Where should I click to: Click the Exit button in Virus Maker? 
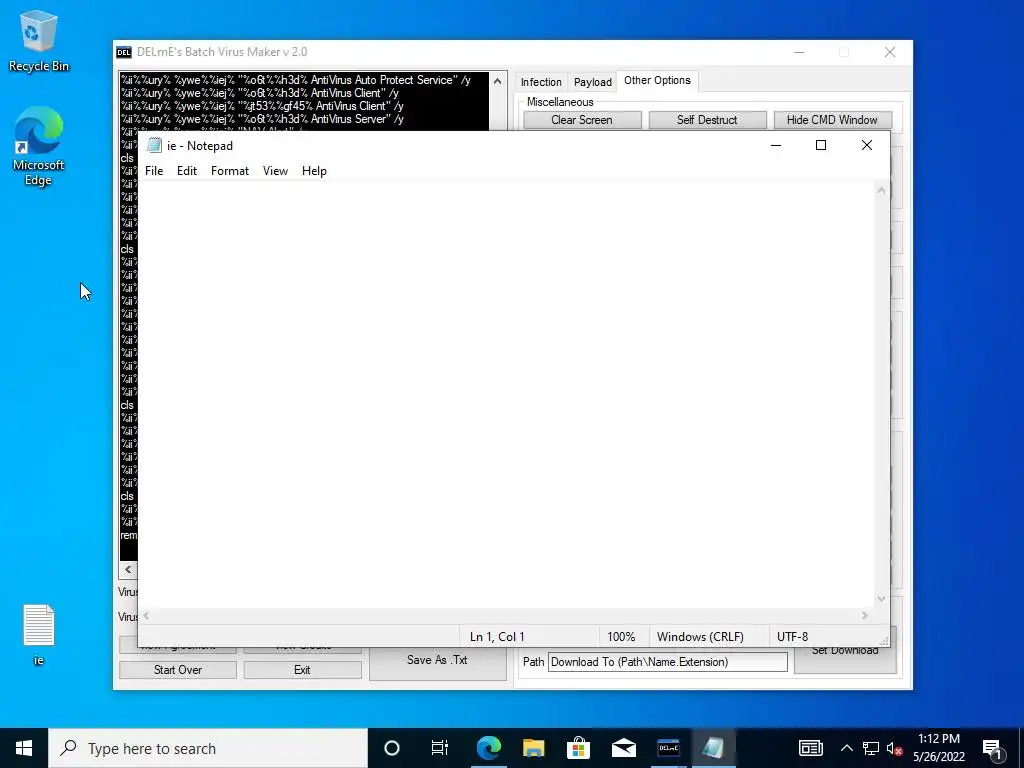302,670
